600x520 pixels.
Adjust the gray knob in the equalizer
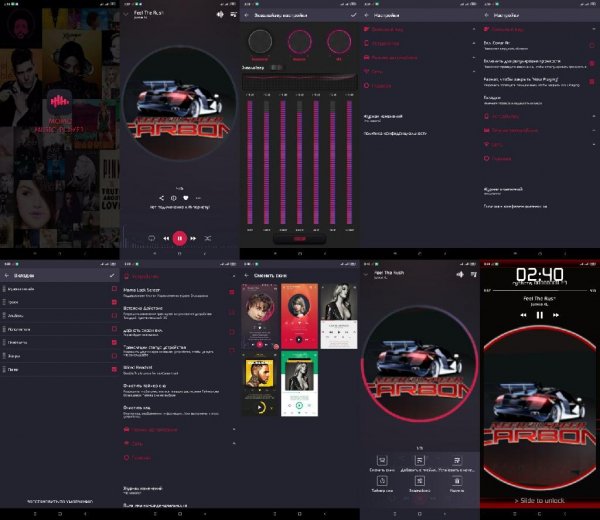tap(260, 41)
